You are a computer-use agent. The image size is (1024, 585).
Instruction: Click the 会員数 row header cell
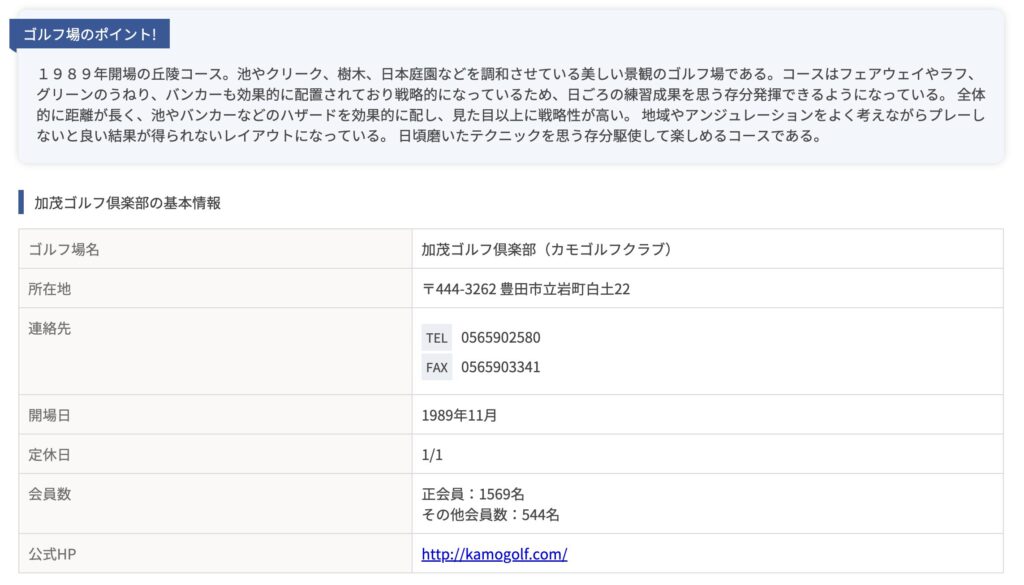click(x=216, y=504)
